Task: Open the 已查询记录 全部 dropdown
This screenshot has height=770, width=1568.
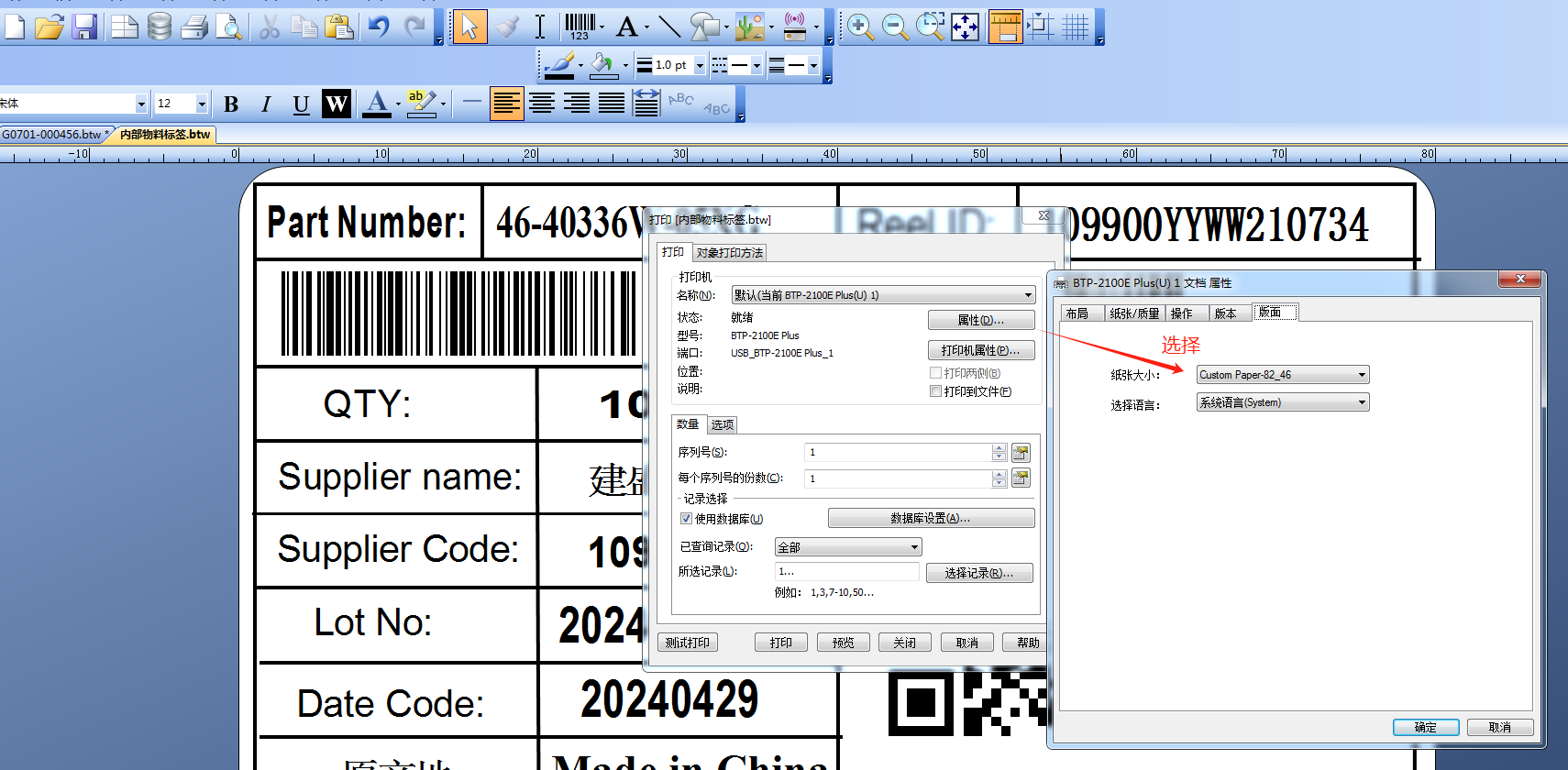Action: click(847, 547)
